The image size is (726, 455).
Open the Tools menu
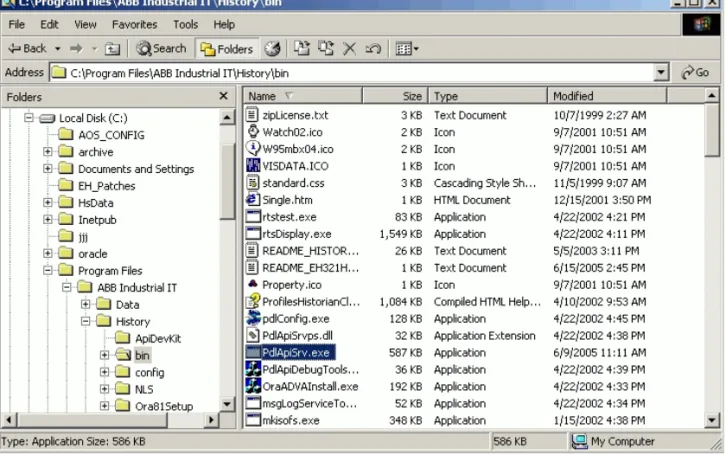point(186,24)
